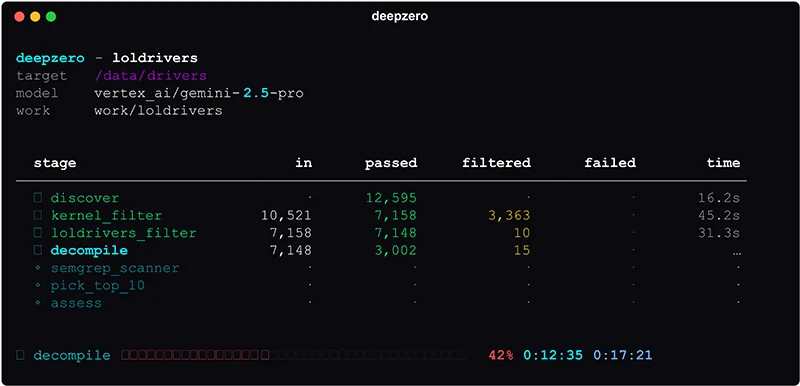This screenshot has width=800, height=386.
Task: Select the loldrivers_filter stage name
Action: [123, 233]
